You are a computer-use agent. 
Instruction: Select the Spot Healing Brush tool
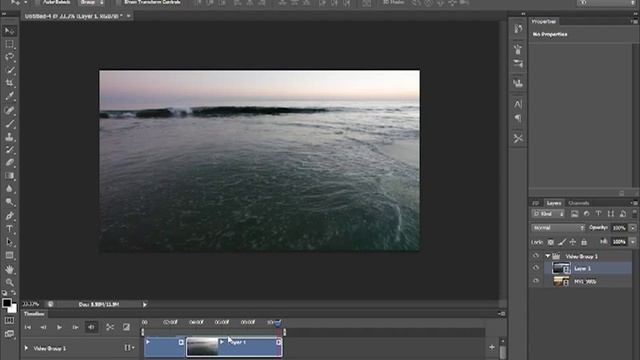coord(9,110)
